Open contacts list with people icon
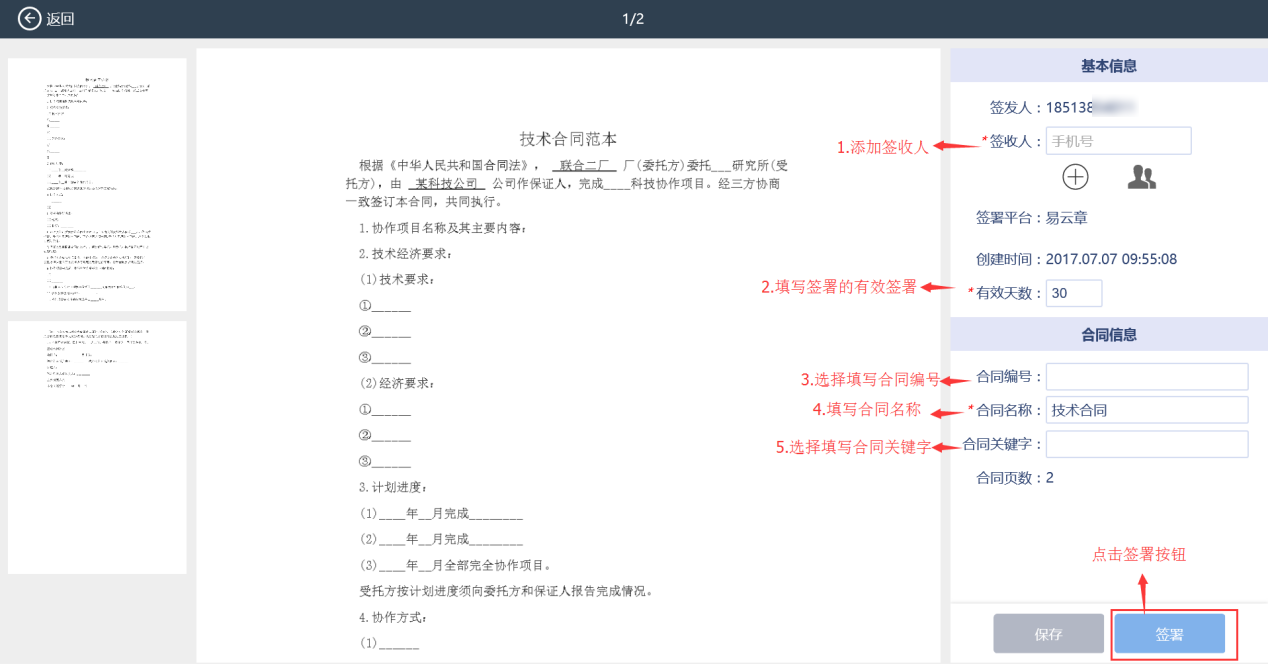1268x664 pixels. [1141, 177]
